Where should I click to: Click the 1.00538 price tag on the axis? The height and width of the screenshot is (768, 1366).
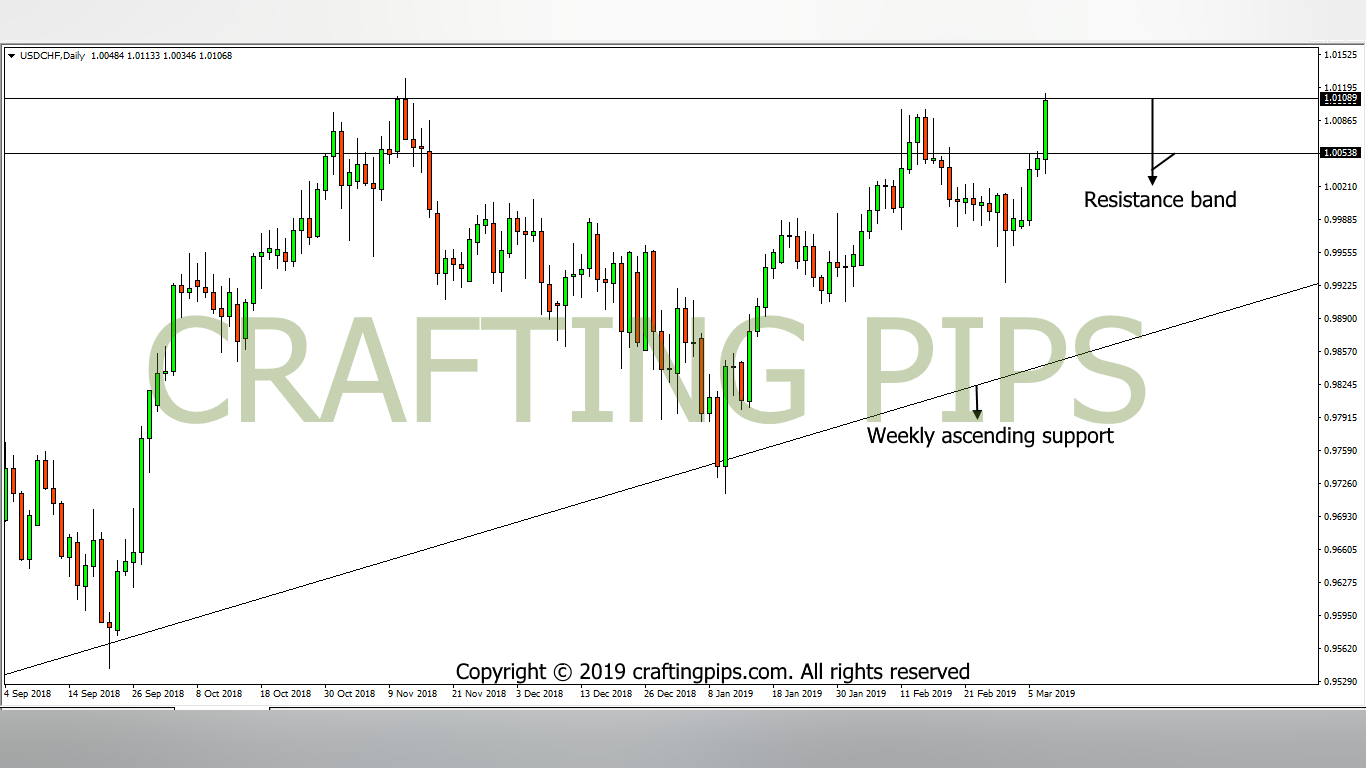point(1340,153)
